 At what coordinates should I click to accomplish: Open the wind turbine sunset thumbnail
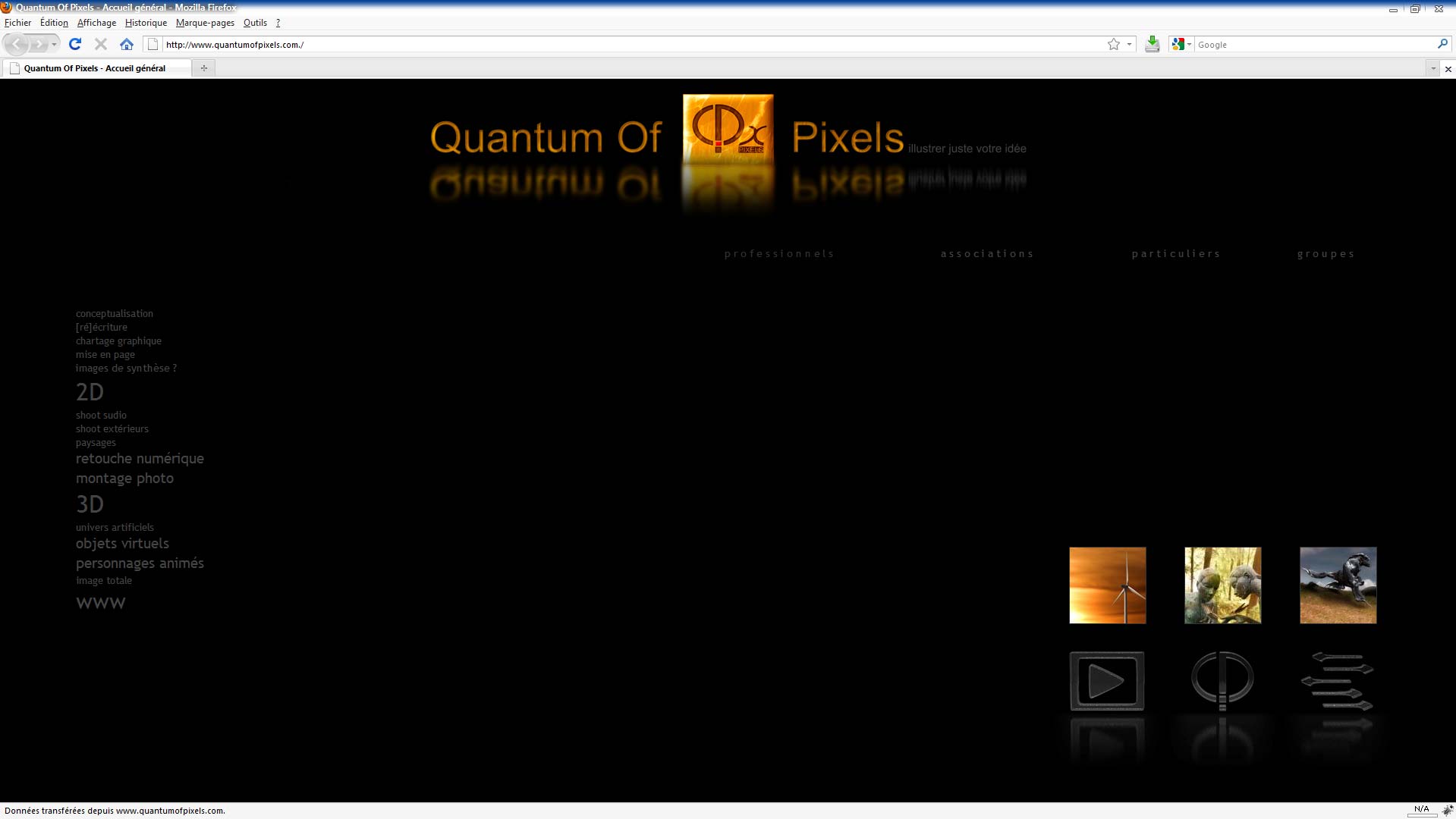point(1107,585)
